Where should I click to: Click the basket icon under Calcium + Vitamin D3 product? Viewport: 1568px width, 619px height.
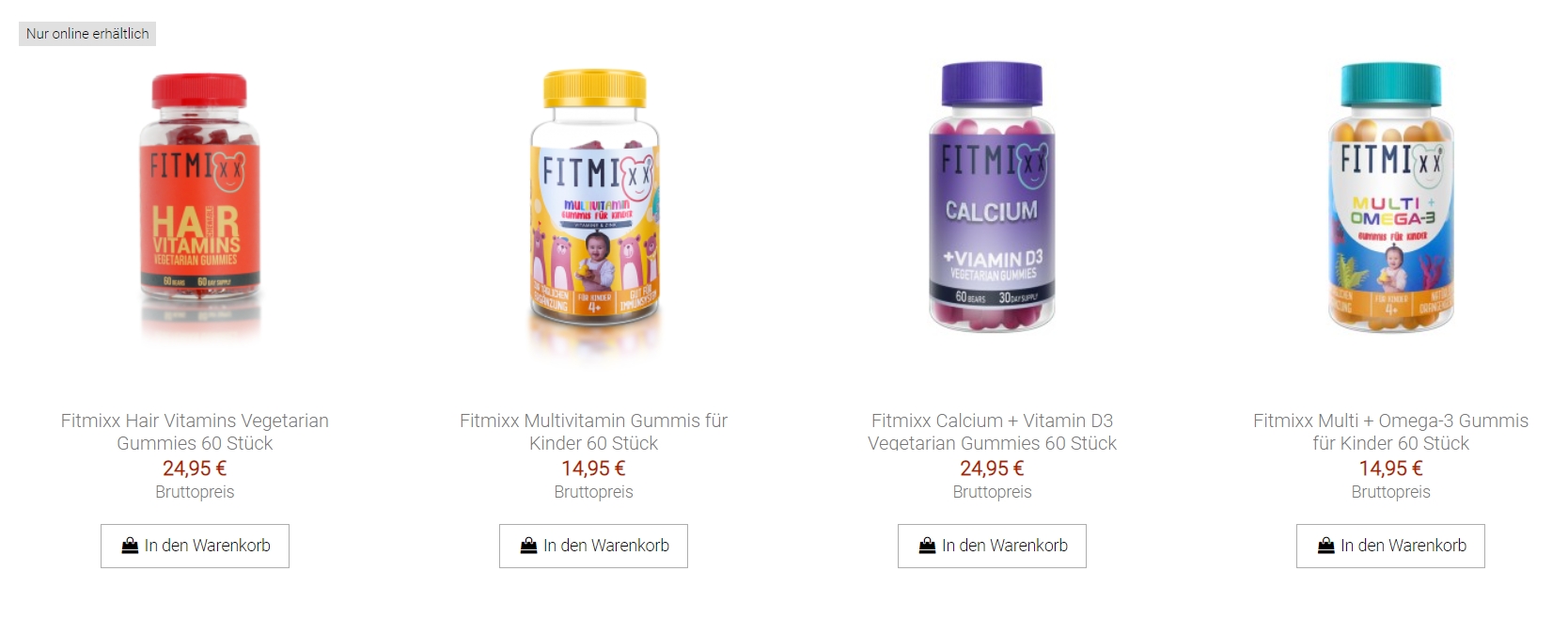tap(927, 546)
